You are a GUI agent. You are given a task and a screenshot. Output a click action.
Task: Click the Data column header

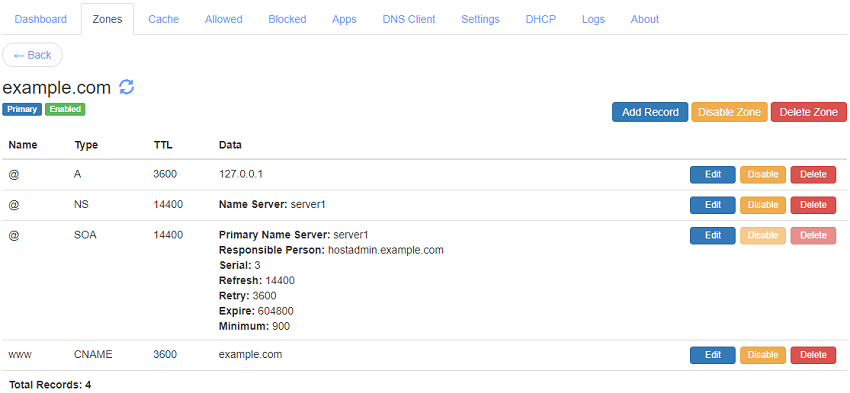[230, 145]
